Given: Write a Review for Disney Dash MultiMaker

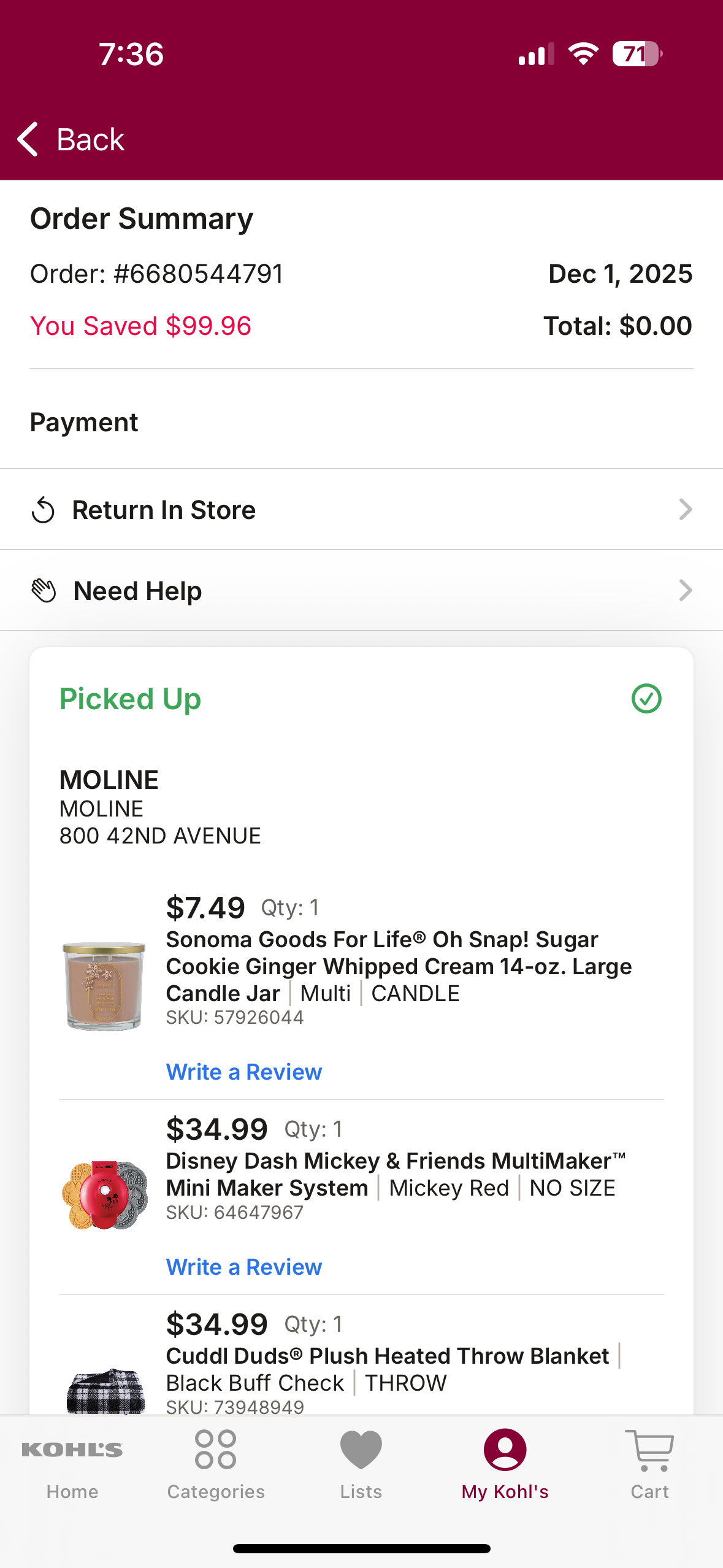Looking at the screenshot, I should [244, 1267].
